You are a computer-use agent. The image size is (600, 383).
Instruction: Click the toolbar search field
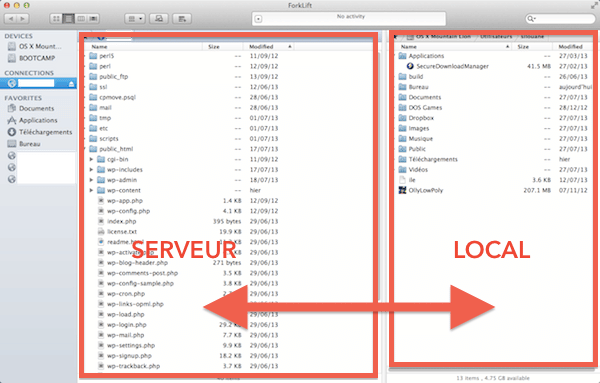560,19
